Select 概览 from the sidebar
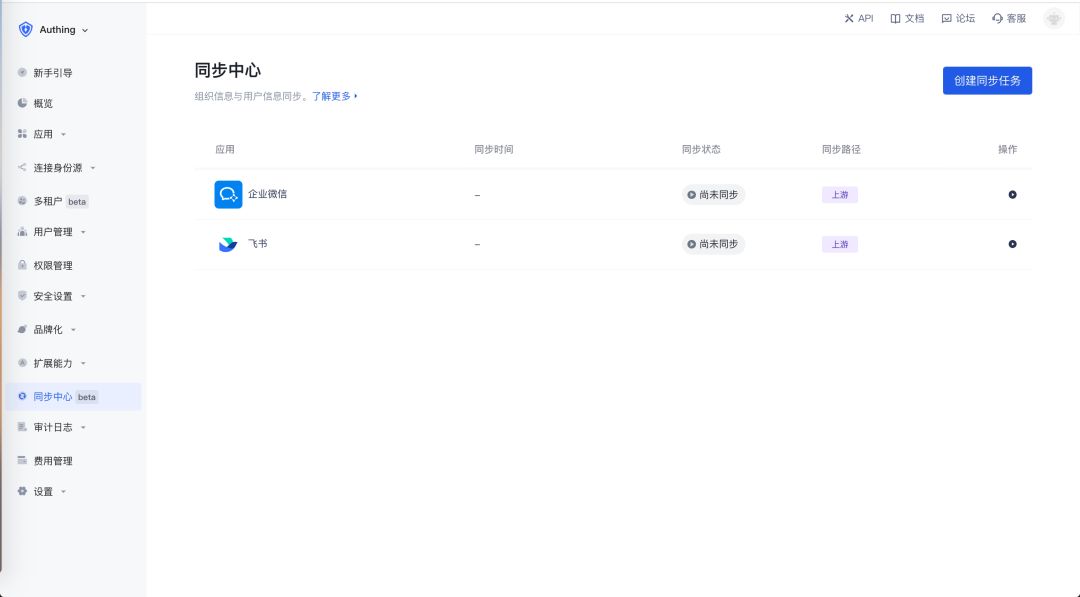Viewport: 1080px width, 597px height. (42, 103)
